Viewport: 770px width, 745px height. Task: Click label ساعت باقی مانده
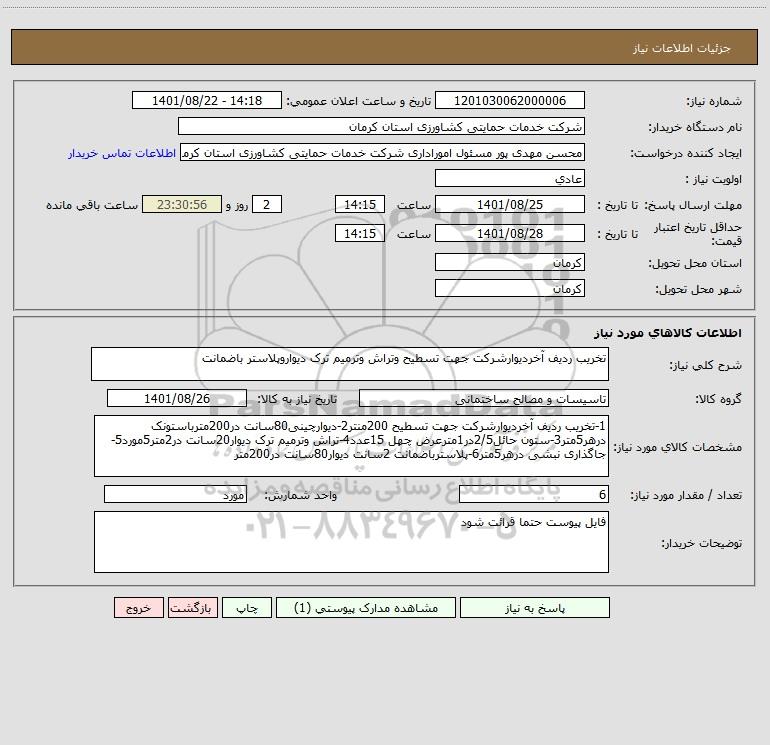point(92,205)
